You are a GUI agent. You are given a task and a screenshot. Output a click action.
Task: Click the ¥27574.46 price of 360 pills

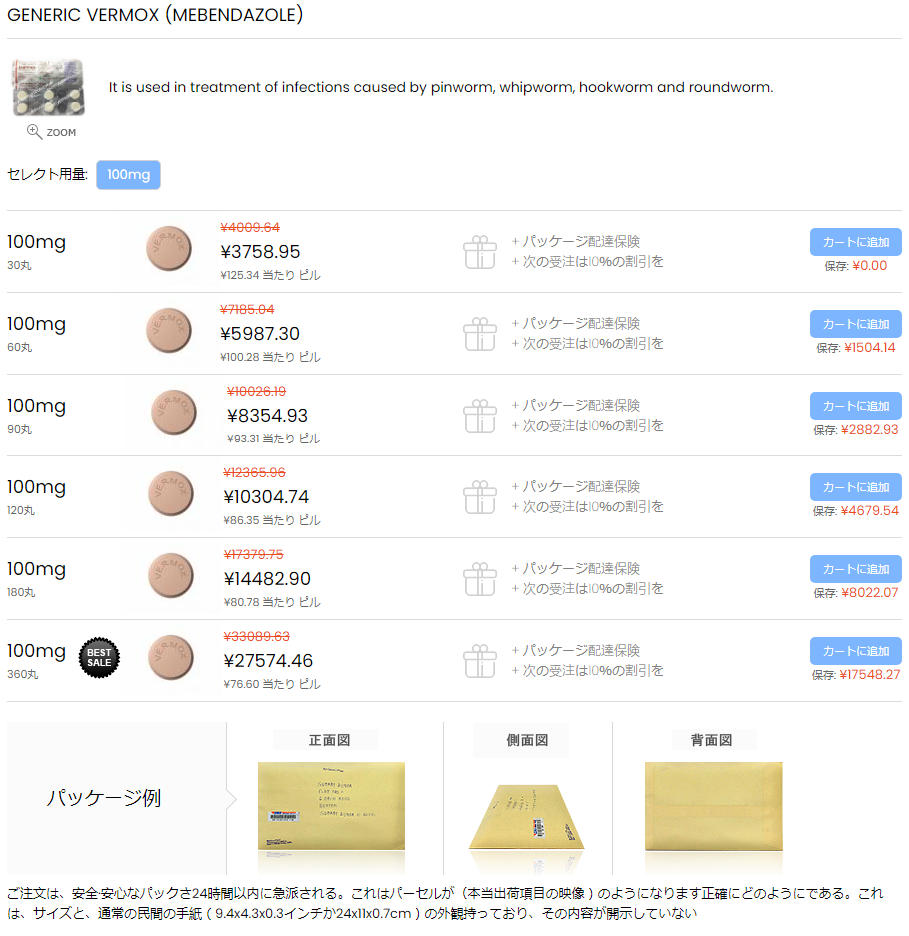point(268,661)
